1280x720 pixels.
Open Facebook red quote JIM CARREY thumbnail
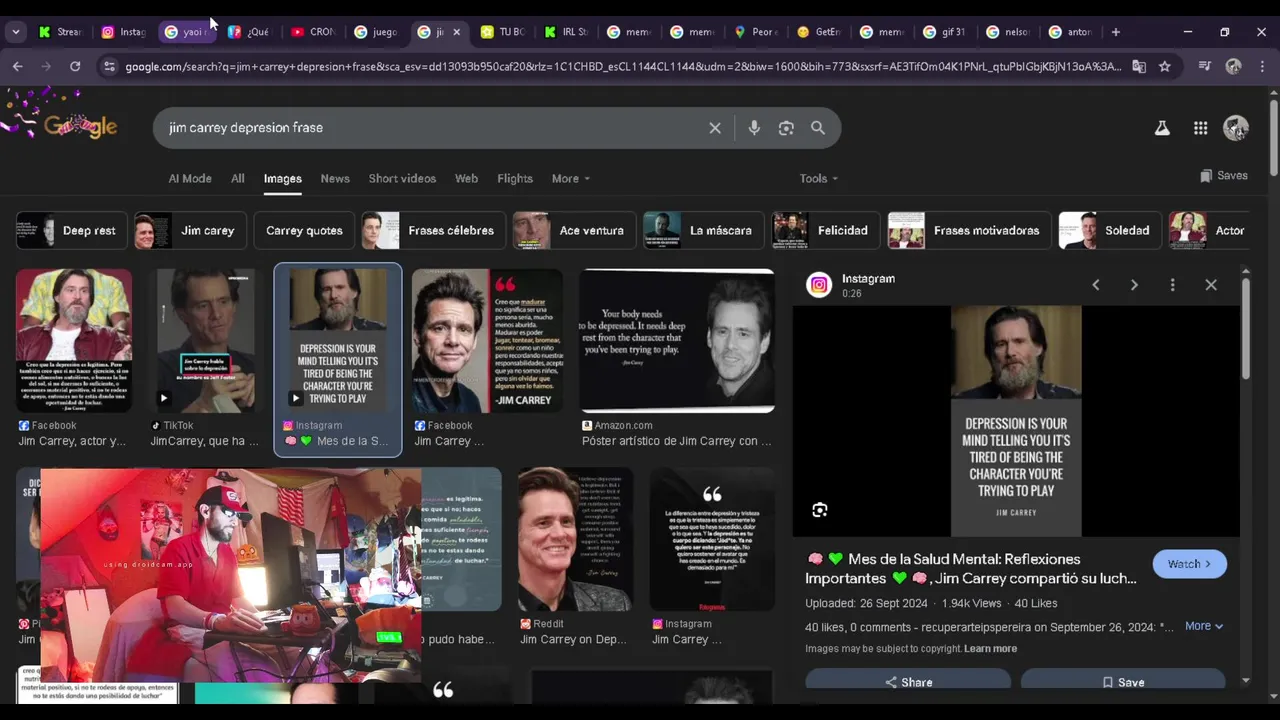(487, 340)
